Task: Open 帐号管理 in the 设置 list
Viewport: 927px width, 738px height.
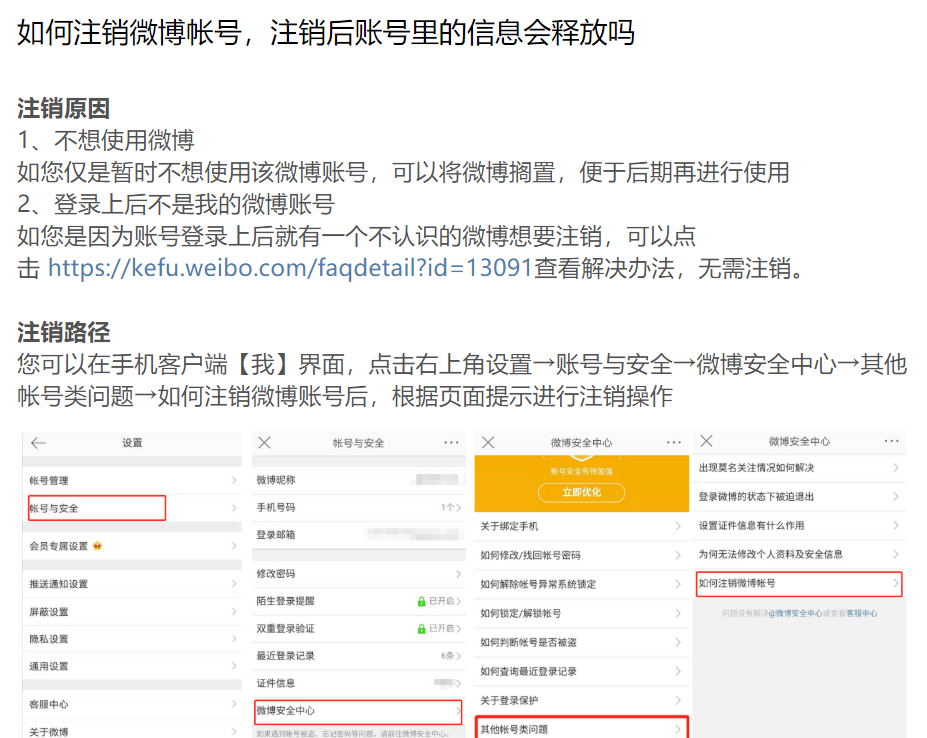Action: (132, 480)
